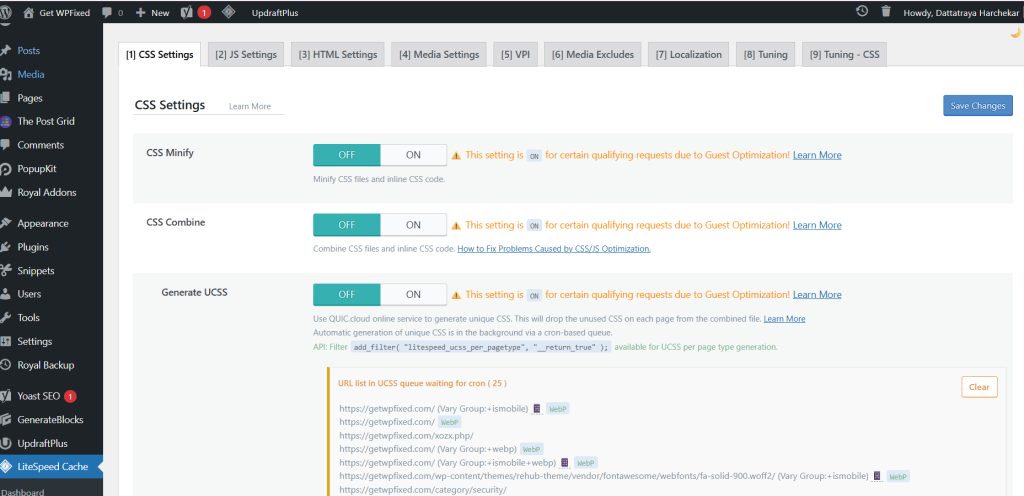Set CSS Combine to OFF

pyautogui.click(x=347, y=225)
